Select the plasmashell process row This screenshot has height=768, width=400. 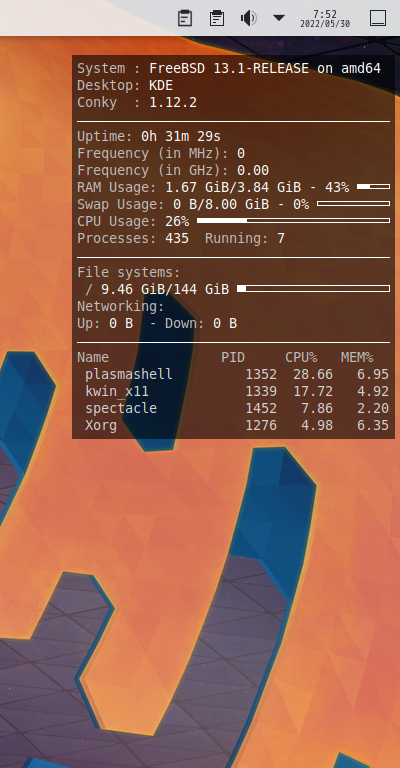coord(233,374)
